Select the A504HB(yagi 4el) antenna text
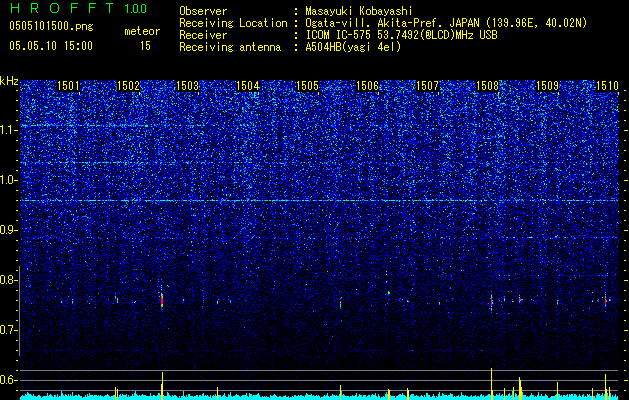 tap(353, 47)
